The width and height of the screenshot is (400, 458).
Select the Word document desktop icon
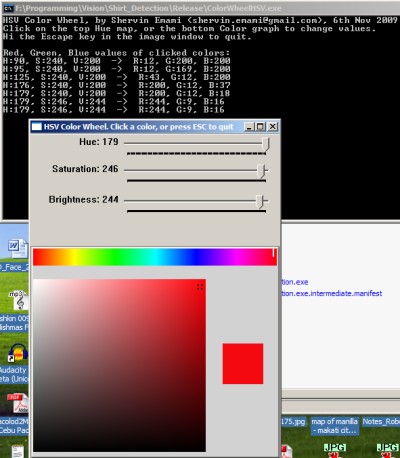pyautogui.click(x=17, y=248)
